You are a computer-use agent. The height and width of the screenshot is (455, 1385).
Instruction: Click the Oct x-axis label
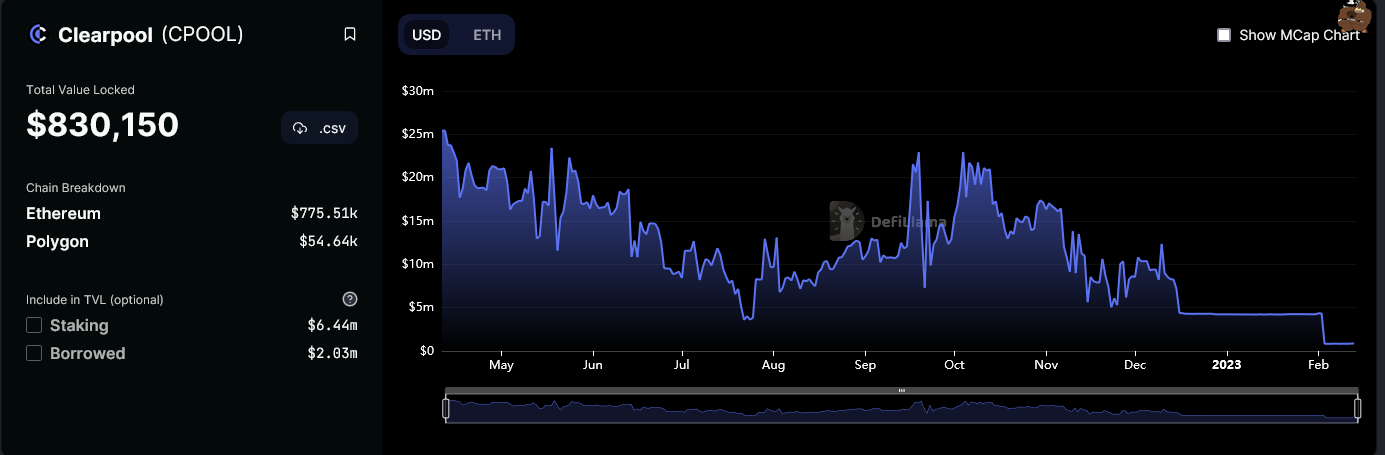(x=955, y=365)
